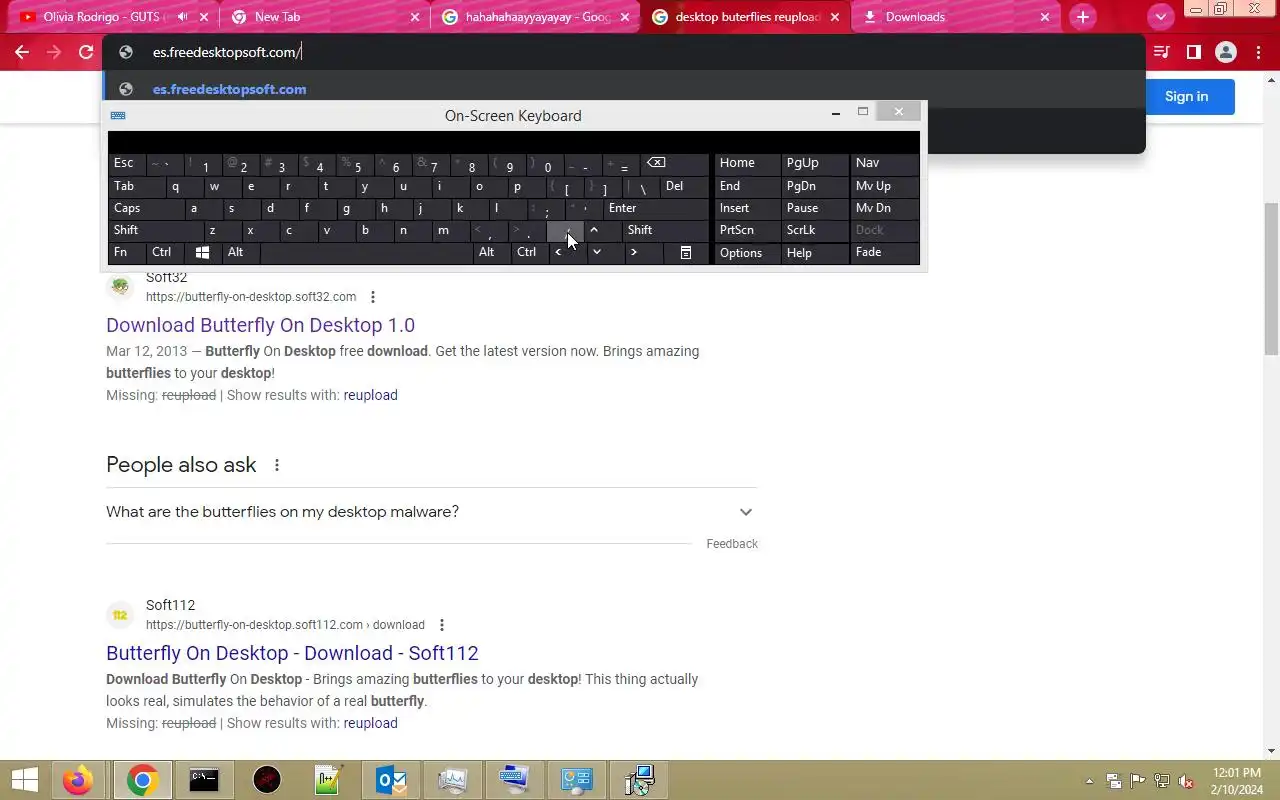1280x800 pixels.
Task: Launch Firefox from the taskbar
Action: tap(78, 780)
